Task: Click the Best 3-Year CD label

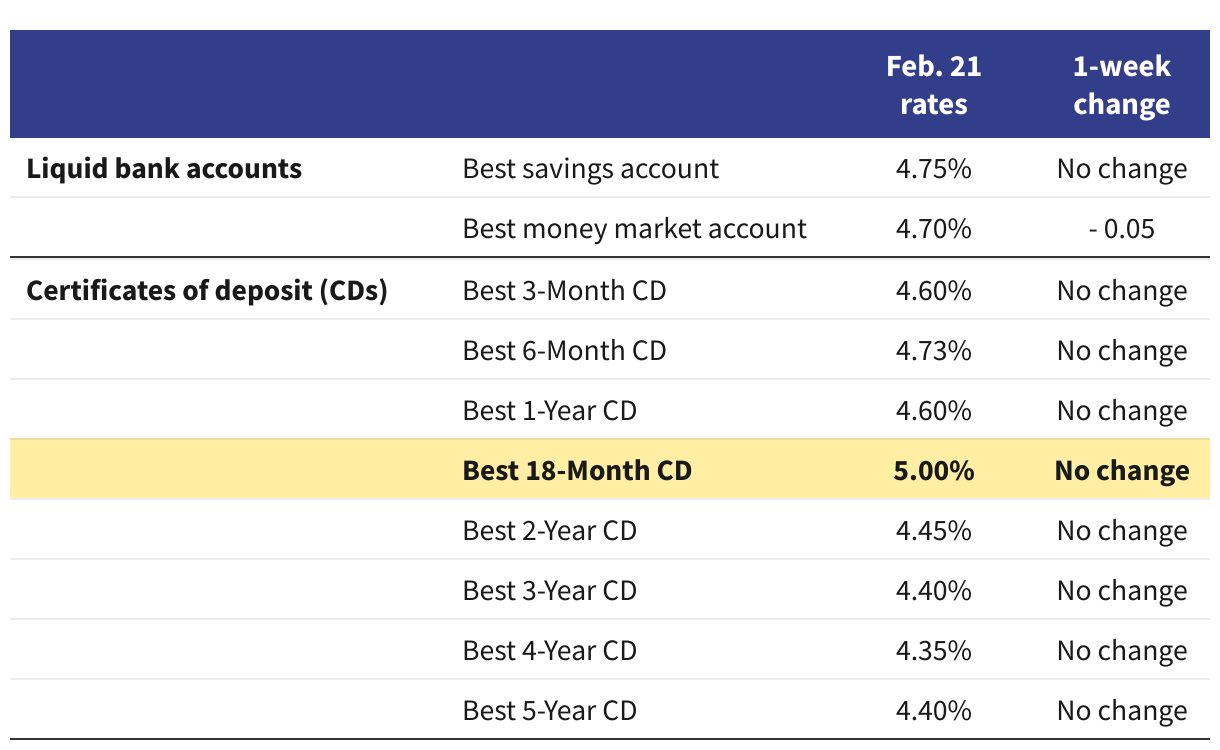Action: pos(549,591)
